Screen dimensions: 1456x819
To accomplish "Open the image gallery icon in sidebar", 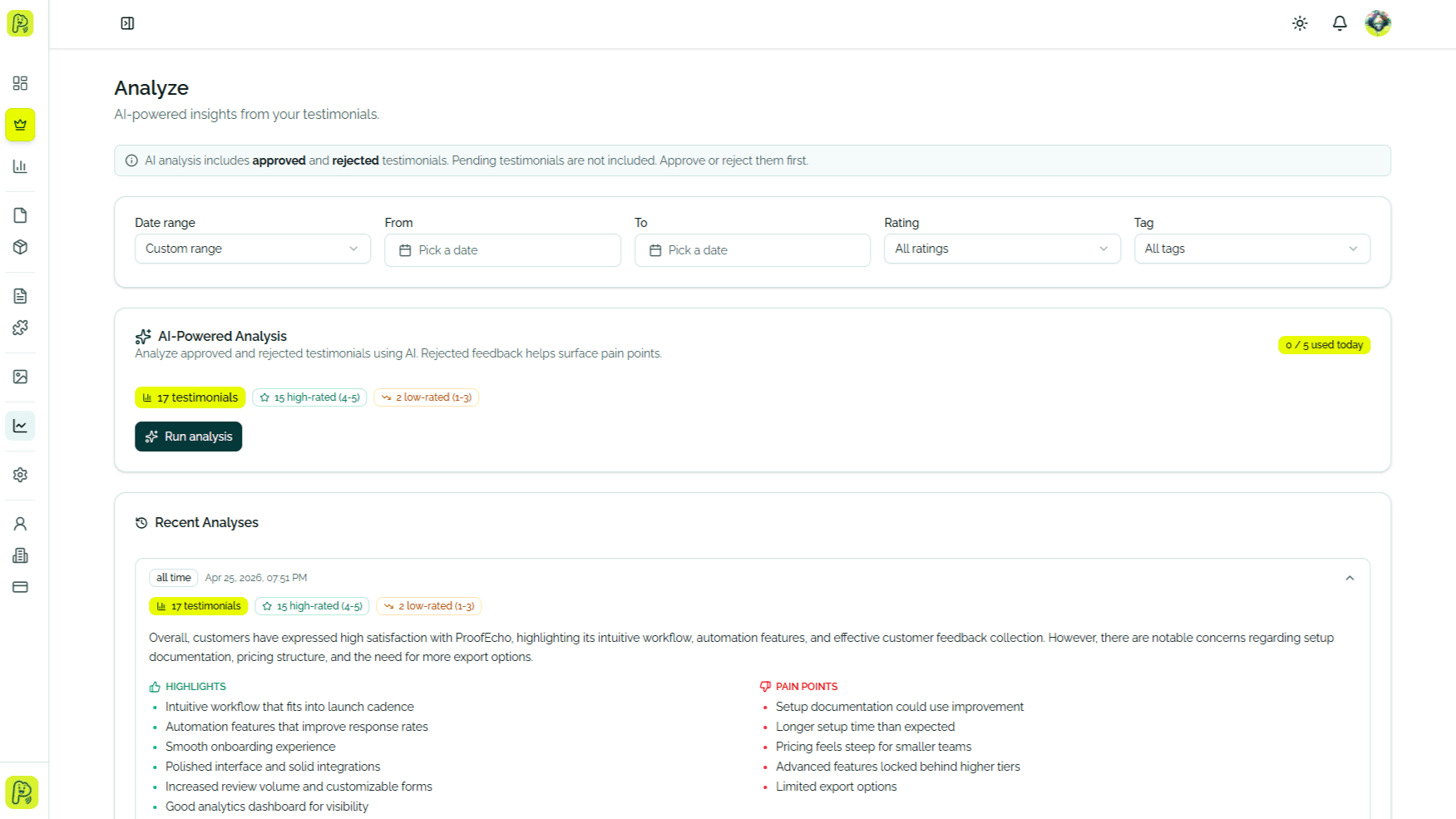I will (20, 377).
